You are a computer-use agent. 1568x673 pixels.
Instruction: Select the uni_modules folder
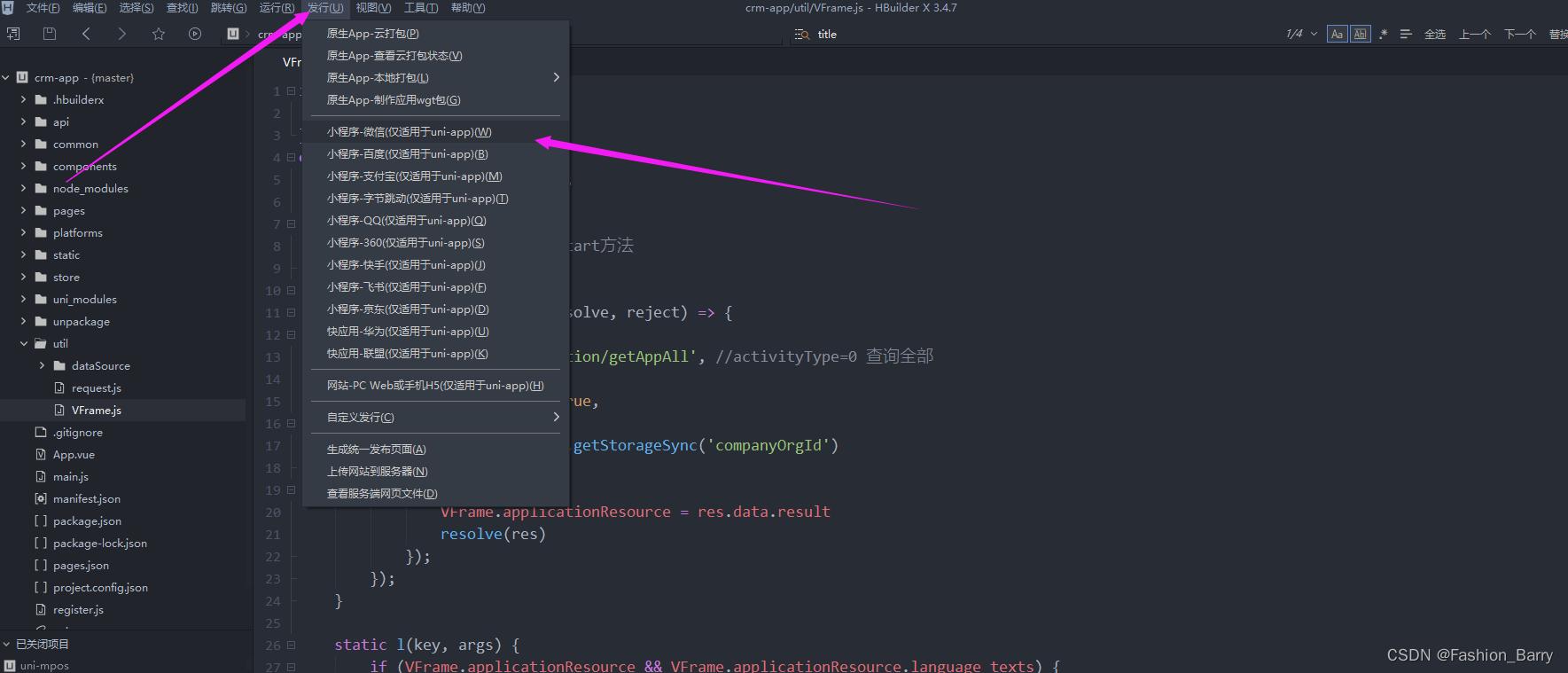pos(85,299)
